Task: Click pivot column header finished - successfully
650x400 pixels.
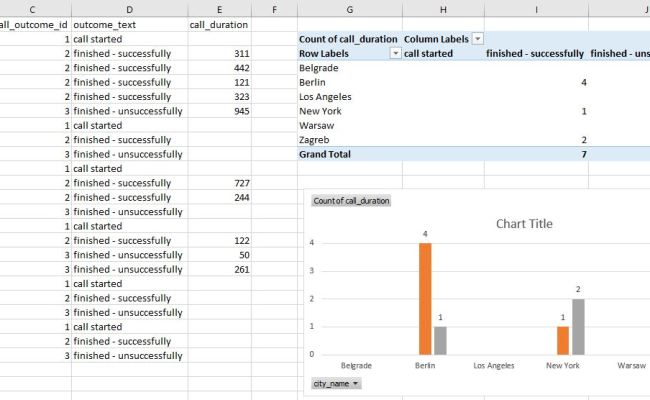Action: (535, 53)
